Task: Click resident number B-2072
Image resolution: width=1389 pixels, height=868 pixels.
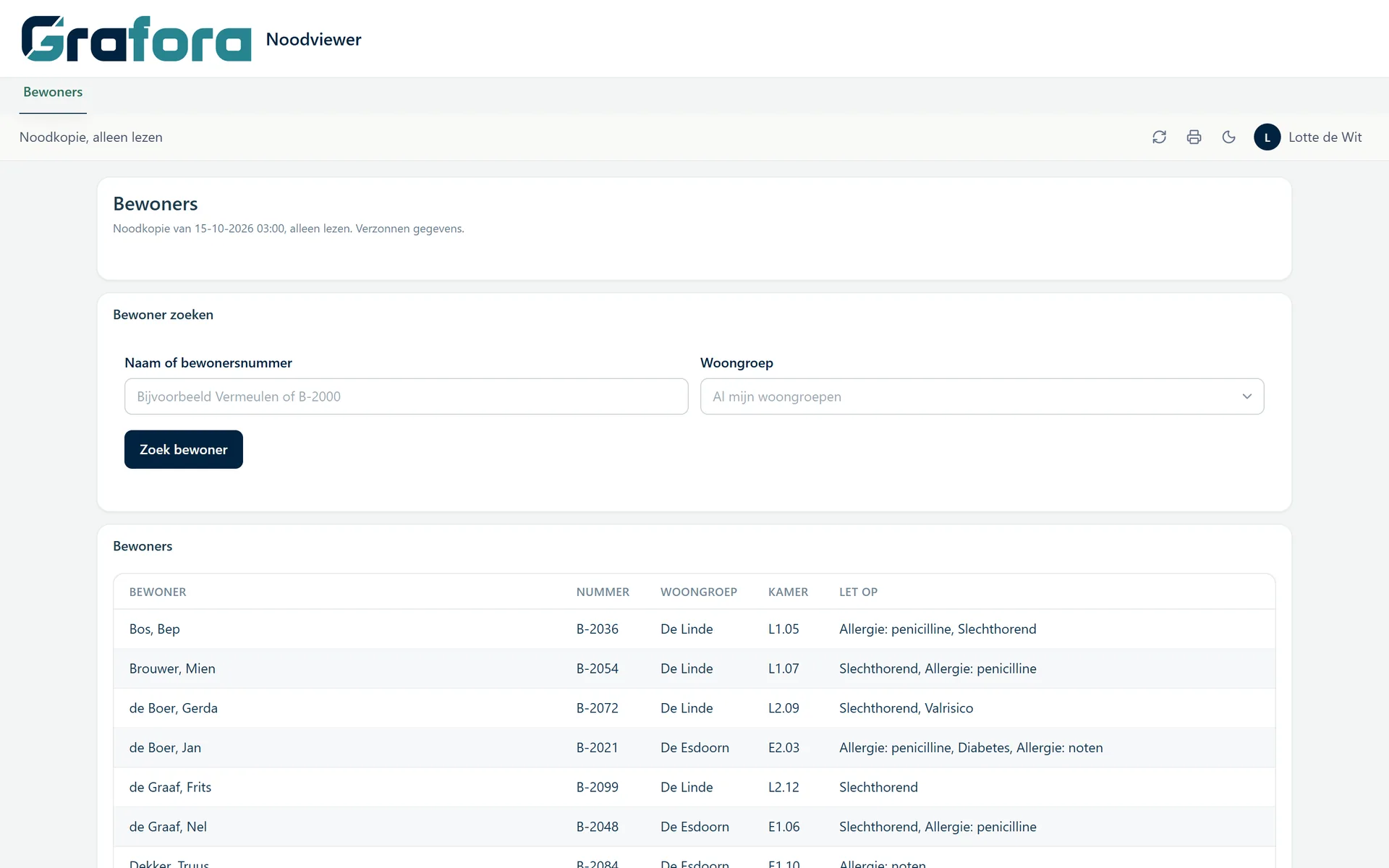Action: 598,708
